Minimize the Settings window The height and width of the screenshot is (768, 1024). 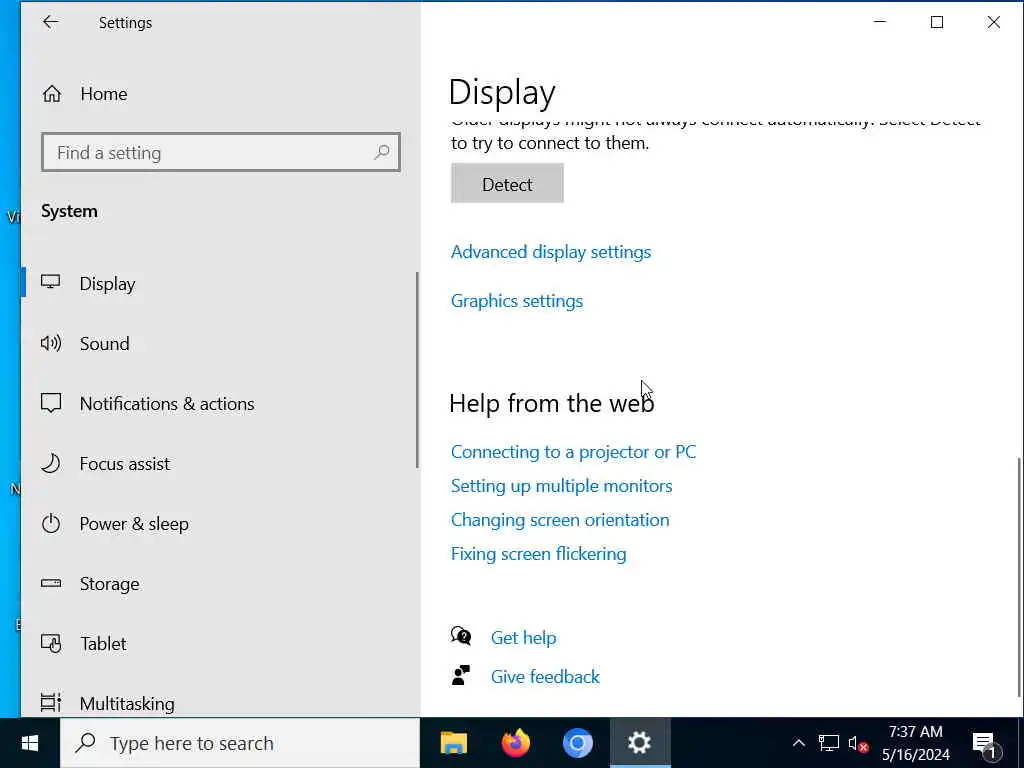880,22
